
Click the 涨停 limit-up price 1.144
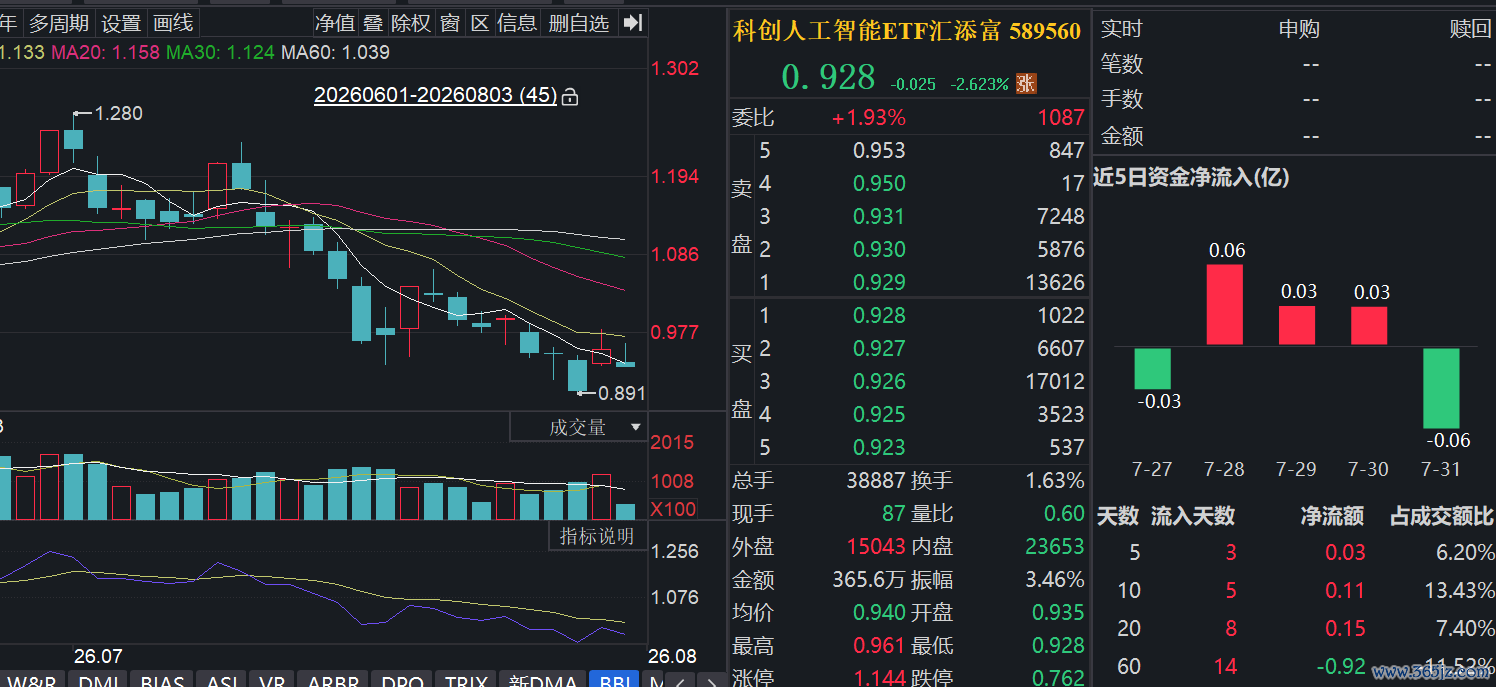pyautogui.click(x=879, y=679)
